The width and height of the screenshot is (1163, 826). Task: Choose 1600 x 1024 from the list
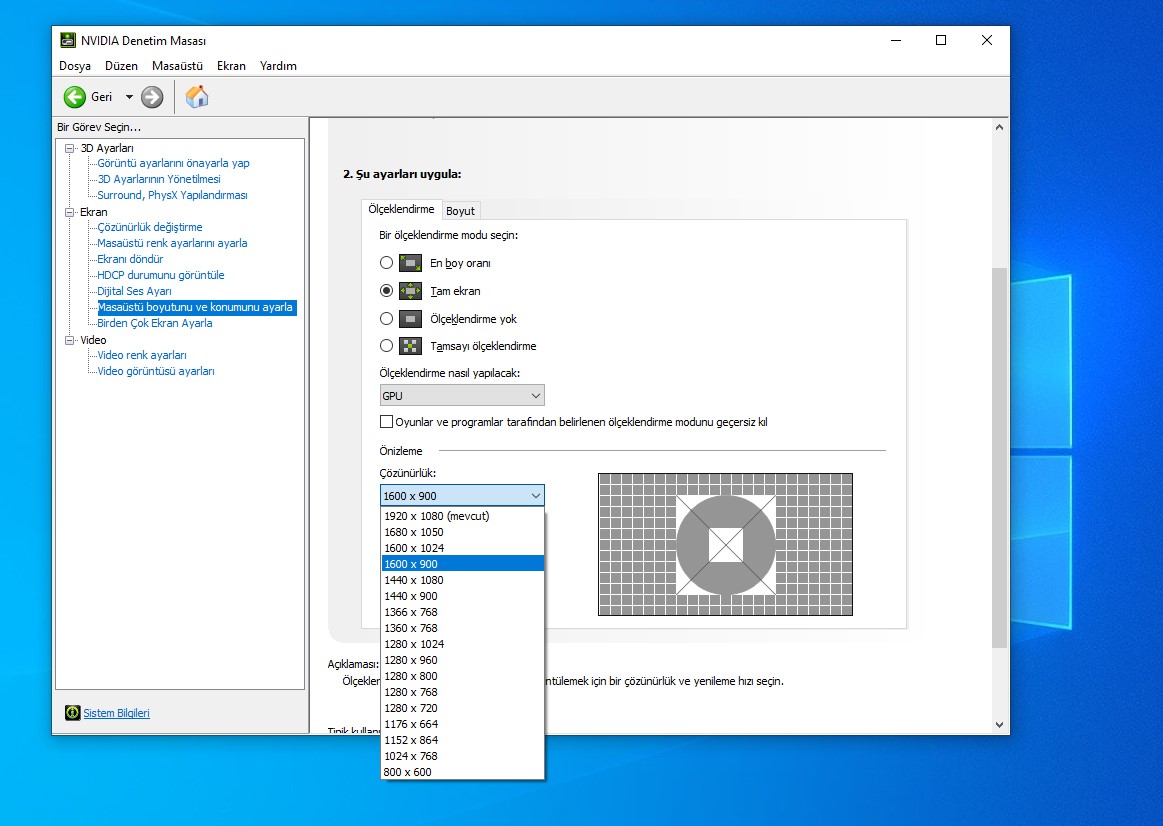coord(463,548)
